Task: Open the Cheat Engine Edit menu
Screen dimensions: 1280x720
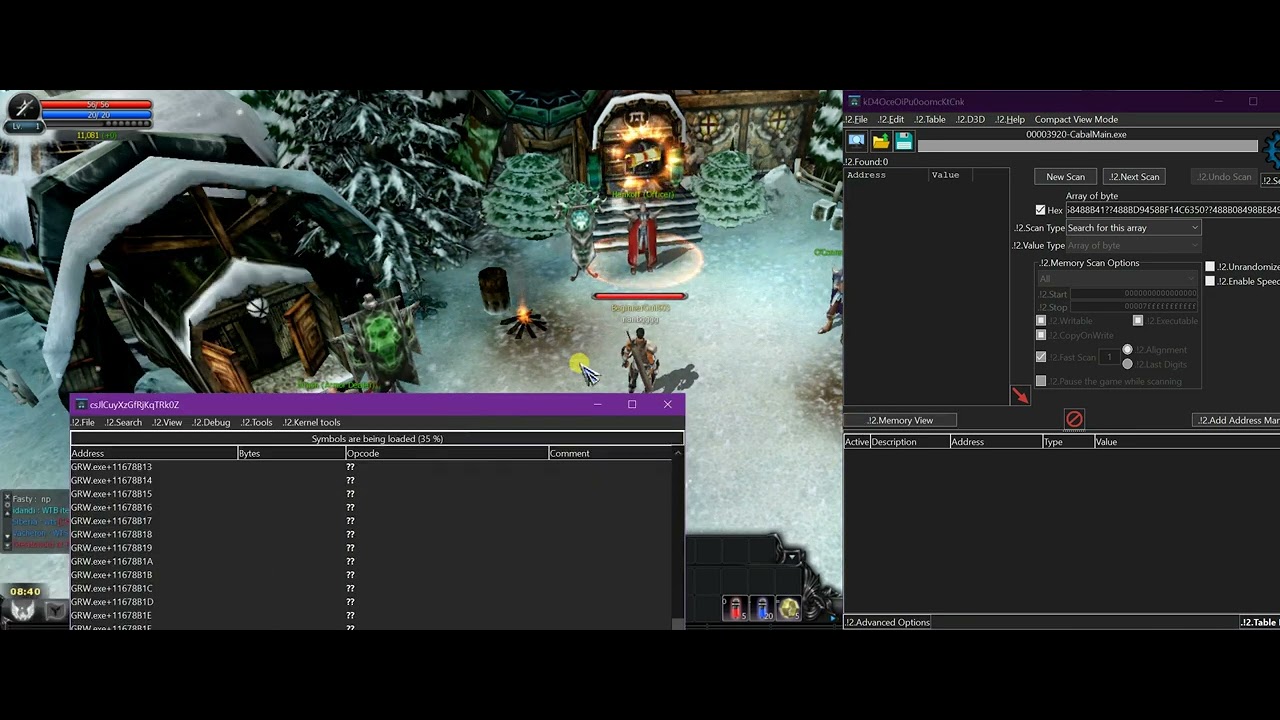Action: pos(891,119)
